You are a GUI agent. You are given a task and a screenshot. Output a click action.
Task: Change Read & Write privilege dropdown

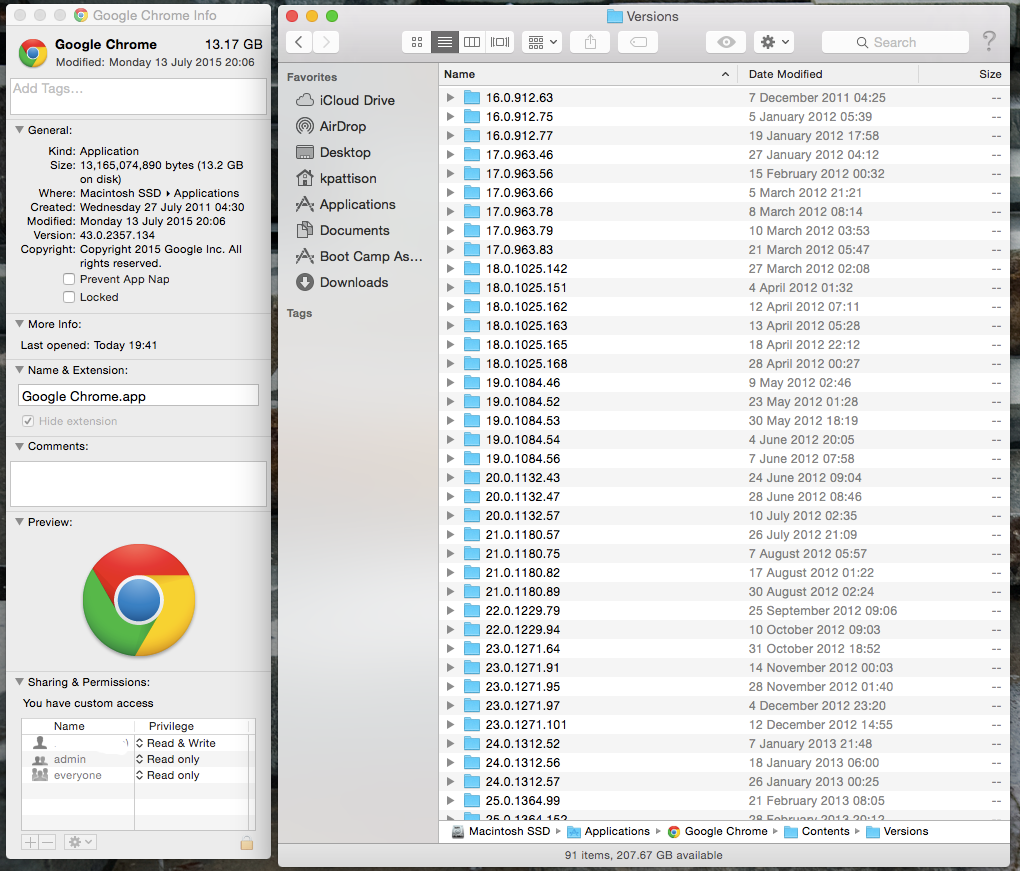tap(176, 743)
